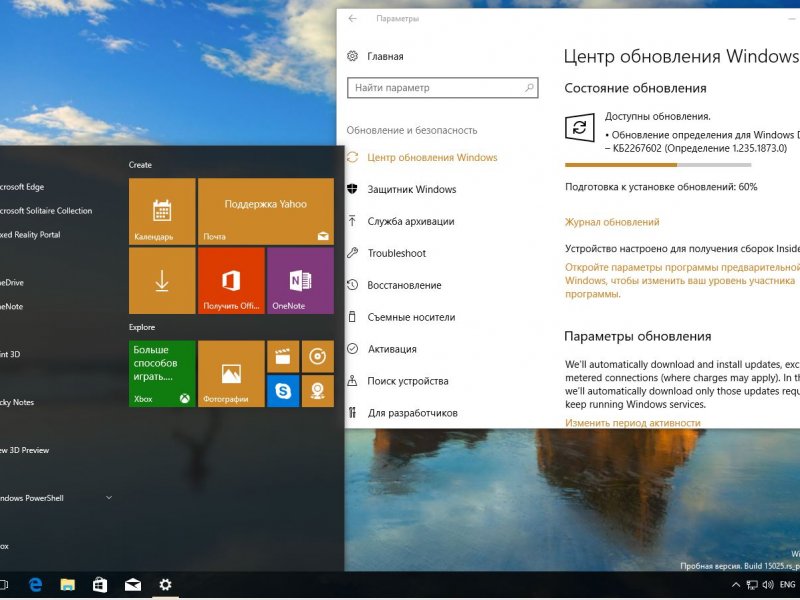Open View 3D Preview in Start list
Viewport: 800px width, 600px height.
coord(24,450)
